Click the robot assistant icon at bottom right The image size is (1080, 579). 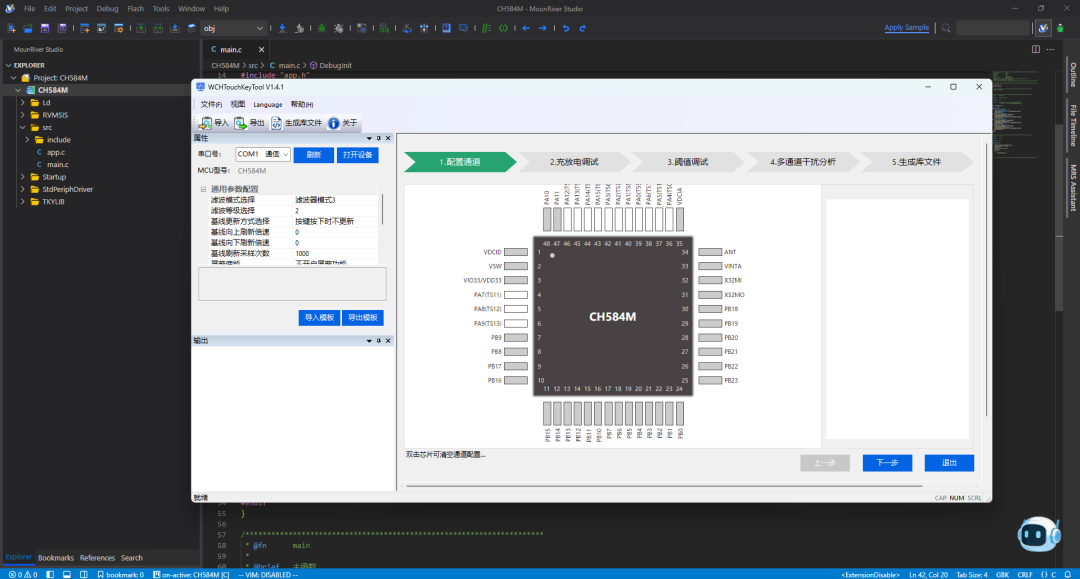(x=1039, y=534)
